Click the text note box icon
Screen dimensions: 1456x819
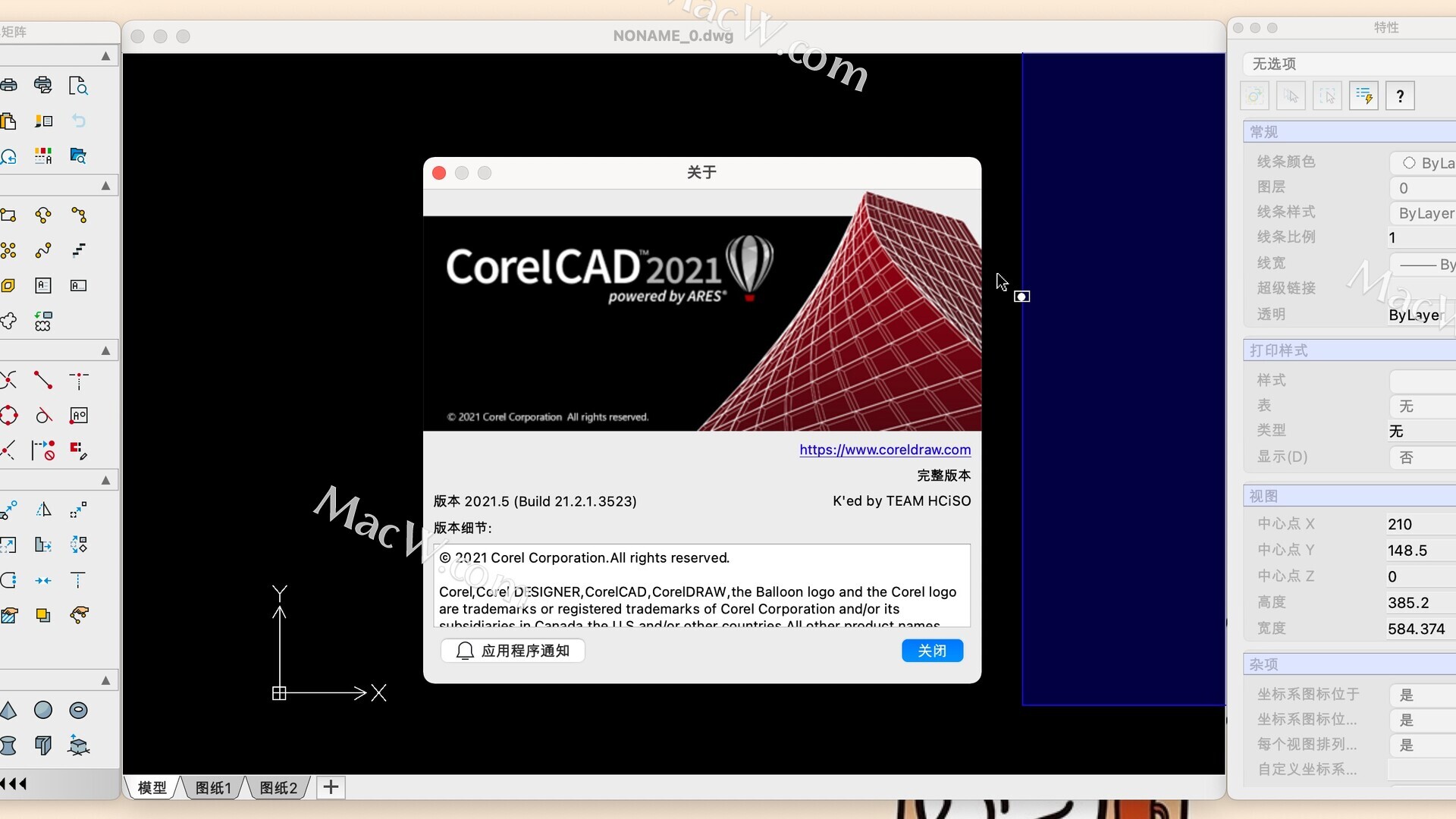(43, 285)
